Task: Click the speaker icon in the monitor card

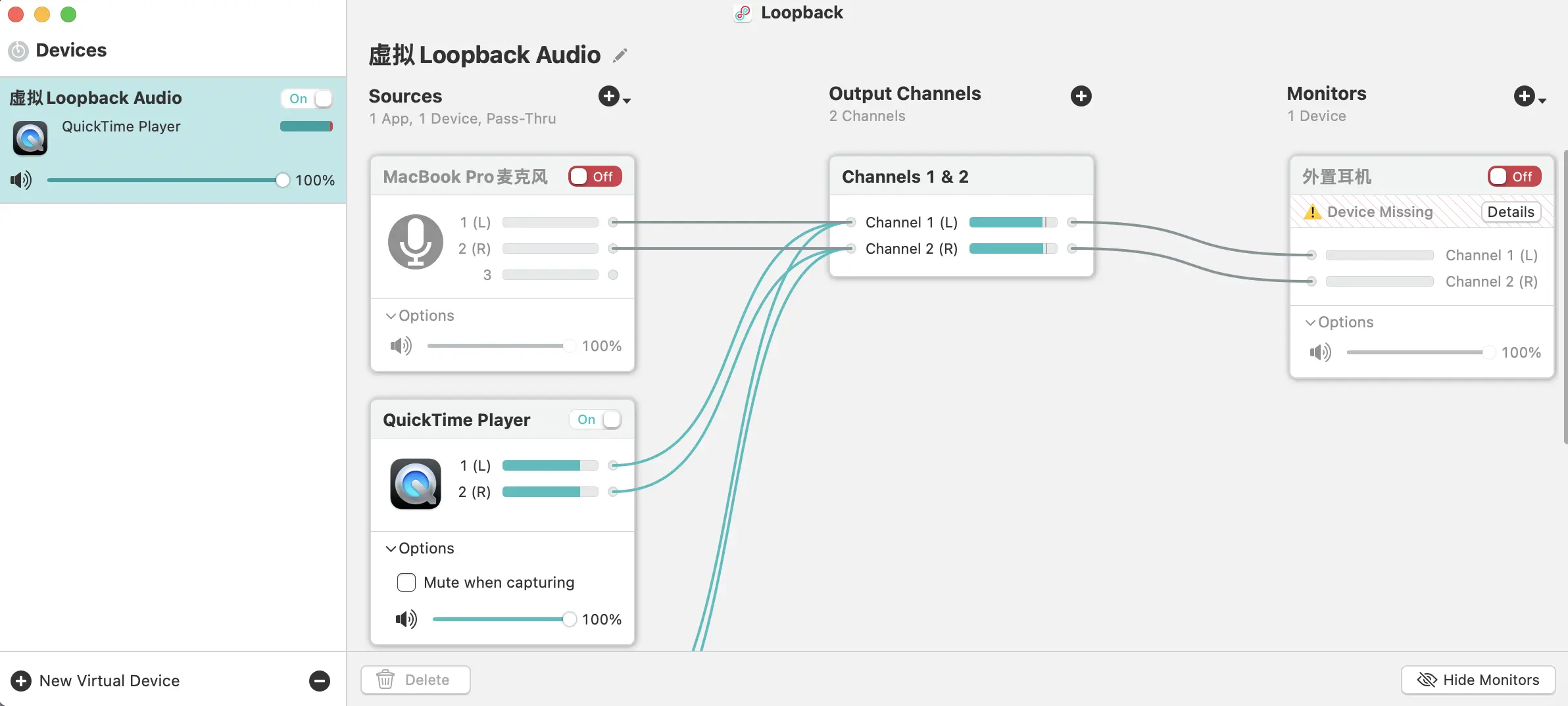Action: click(1320, 352)
